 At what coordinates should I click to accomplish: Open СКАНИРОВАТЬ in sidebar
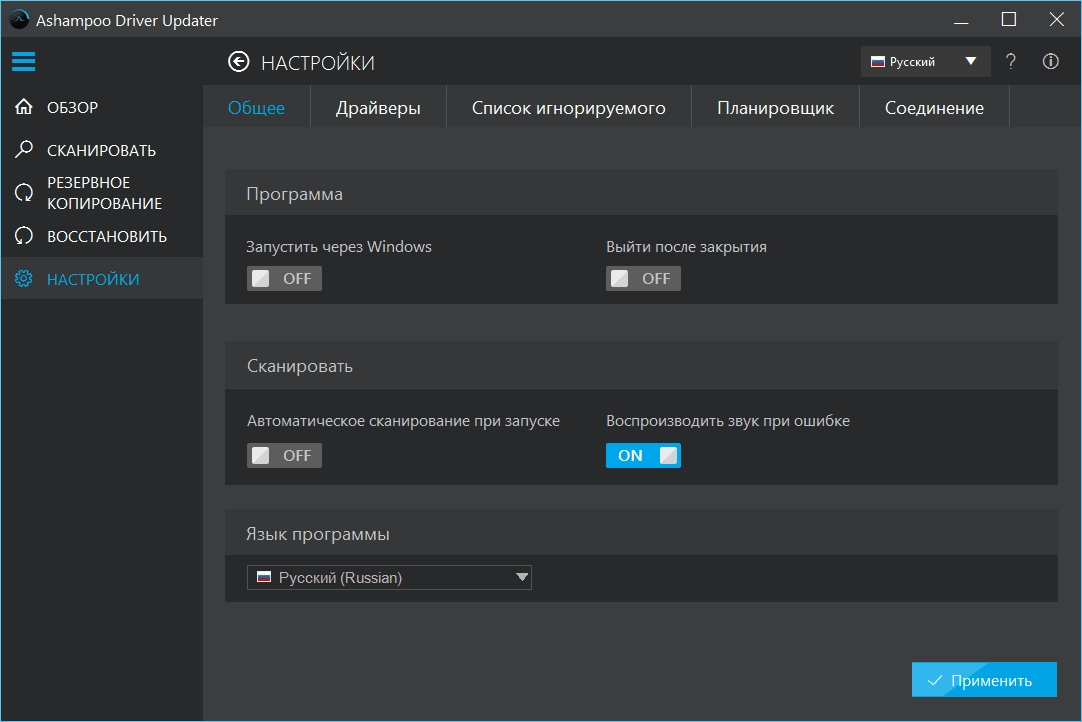coord(102,150)
